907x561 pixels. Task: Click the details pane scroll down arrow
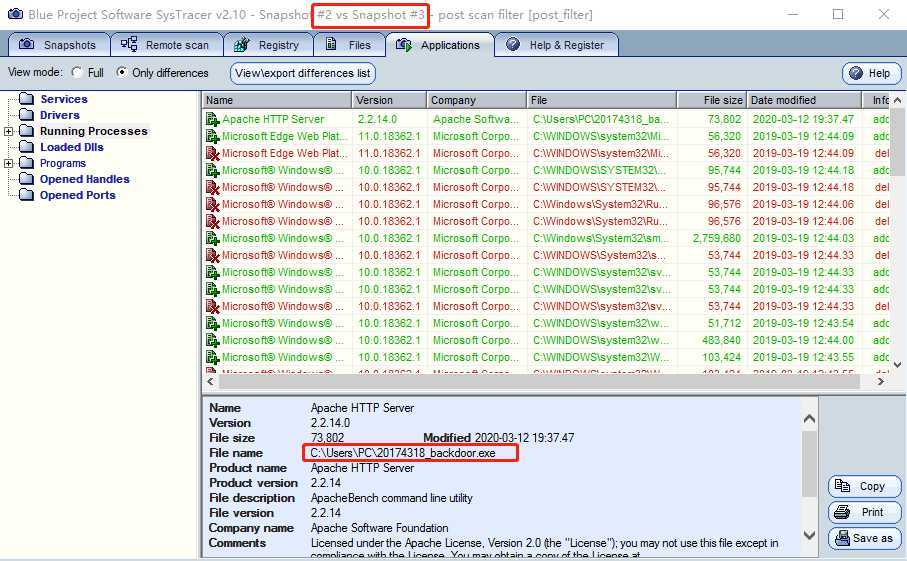click(x=810, y=536)
